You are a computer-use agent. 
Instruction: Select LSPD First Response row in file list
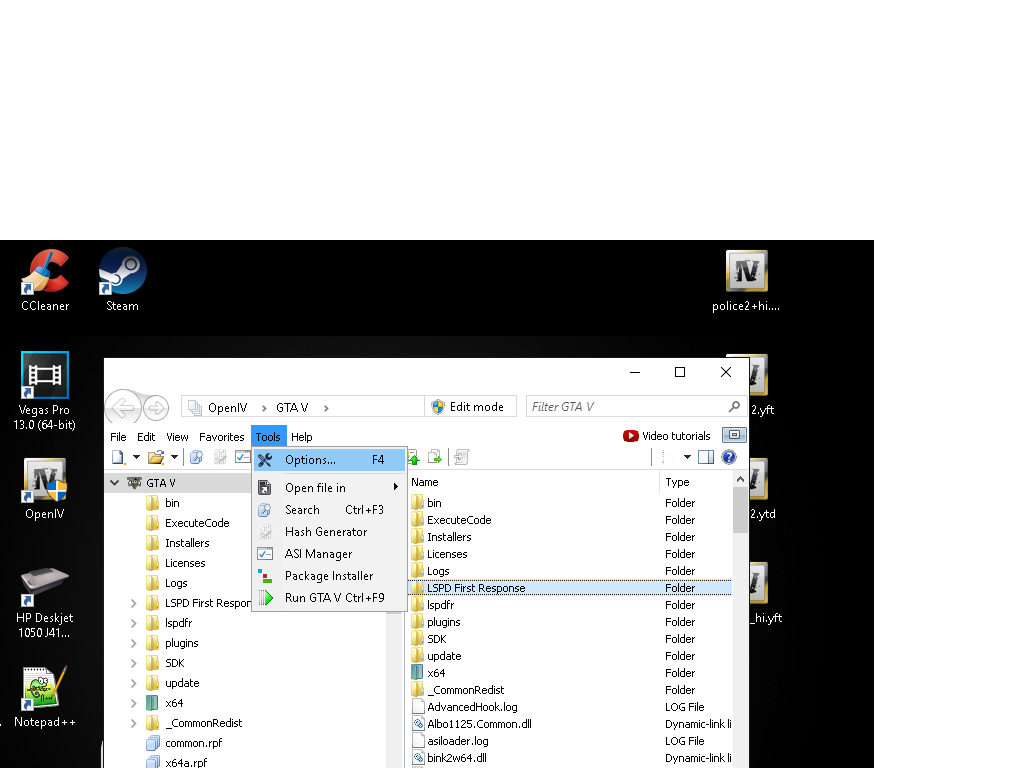coord(570,588)
